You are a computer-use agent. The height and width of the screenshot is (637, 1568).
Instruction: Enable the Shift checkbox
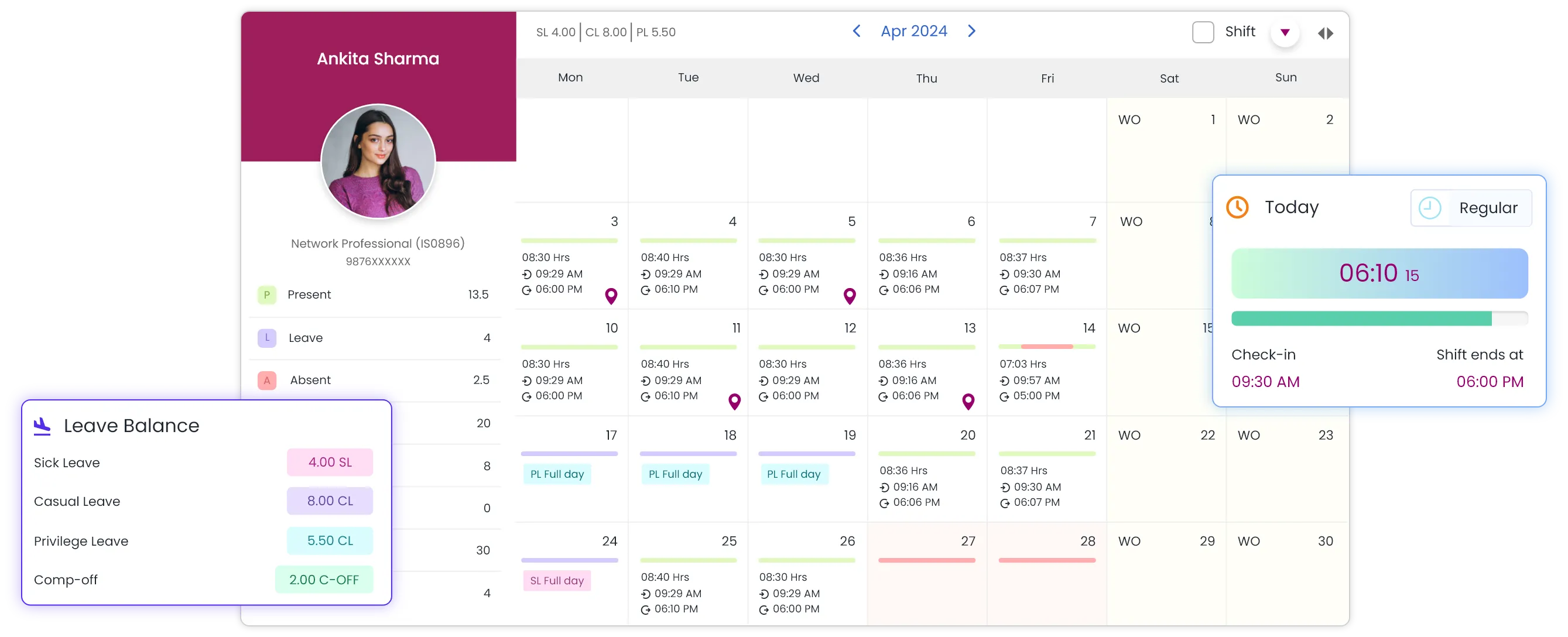(x=1203, y=32)
